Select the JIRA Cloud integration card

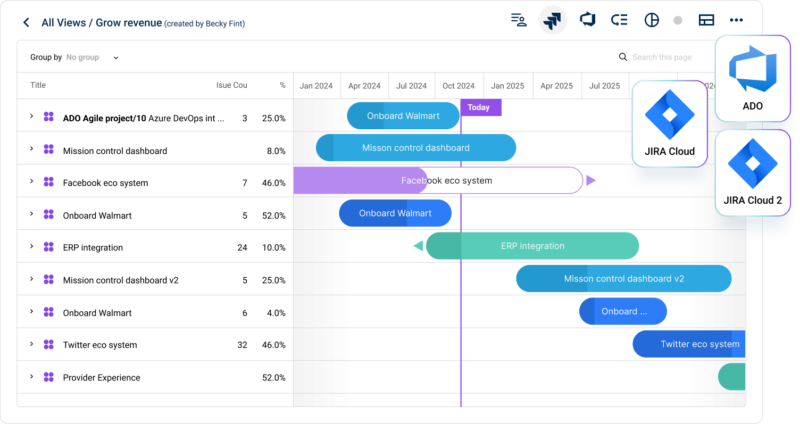(x=669, y=123)
